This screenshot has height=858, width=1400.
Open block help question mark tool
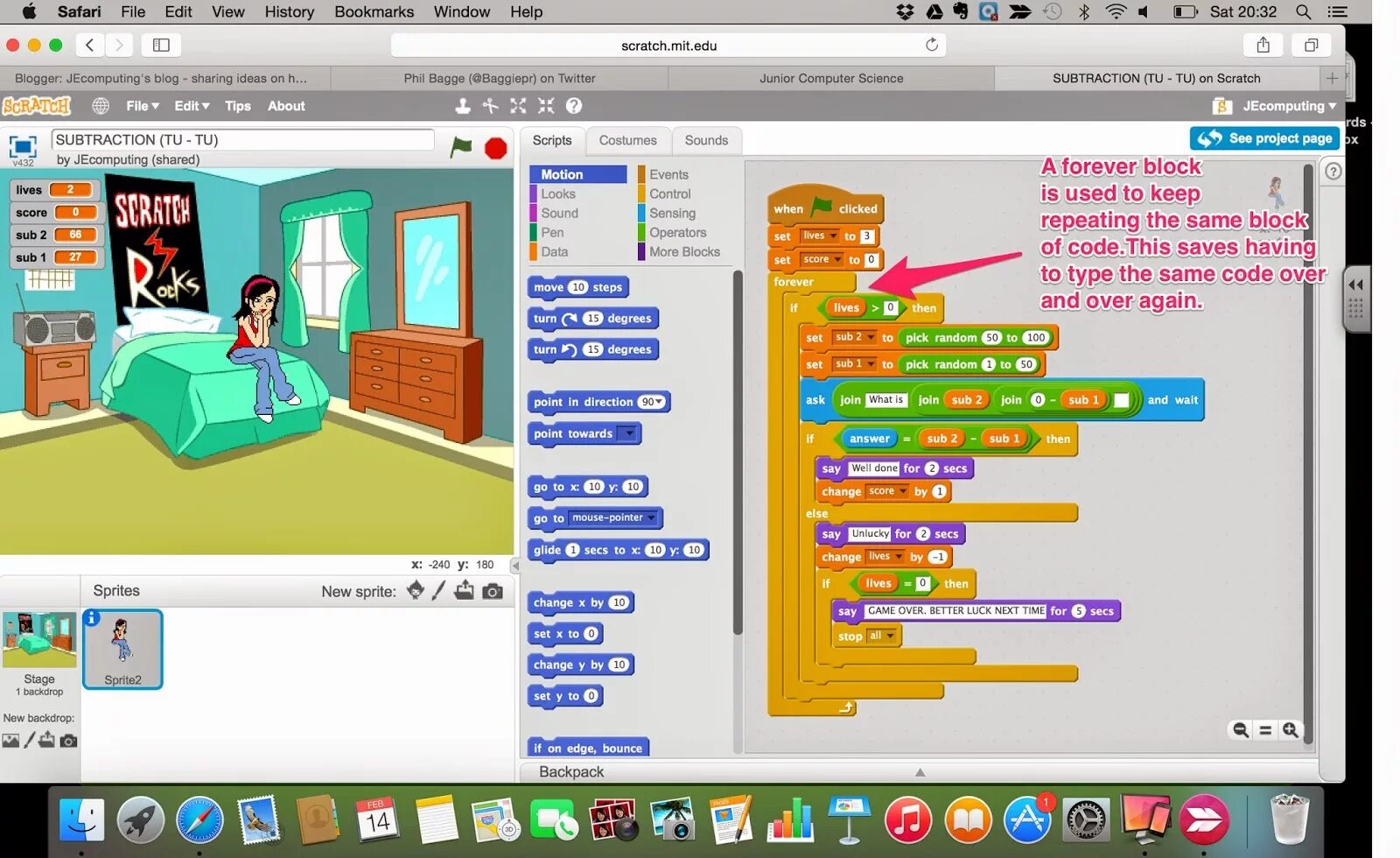[x=574, y=106]
